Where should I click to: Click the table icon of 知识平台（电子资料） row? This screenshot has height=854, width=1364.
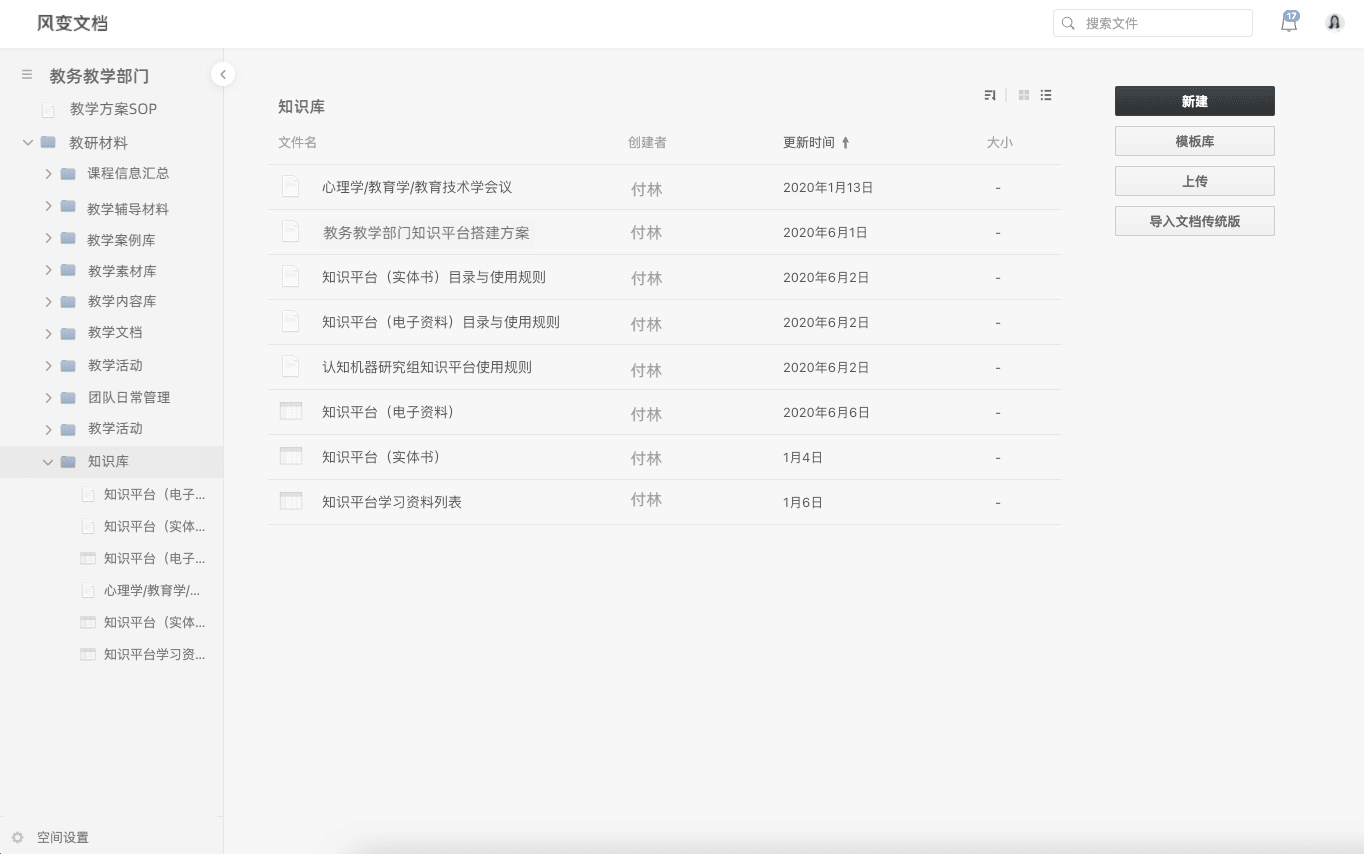point(291,411)
